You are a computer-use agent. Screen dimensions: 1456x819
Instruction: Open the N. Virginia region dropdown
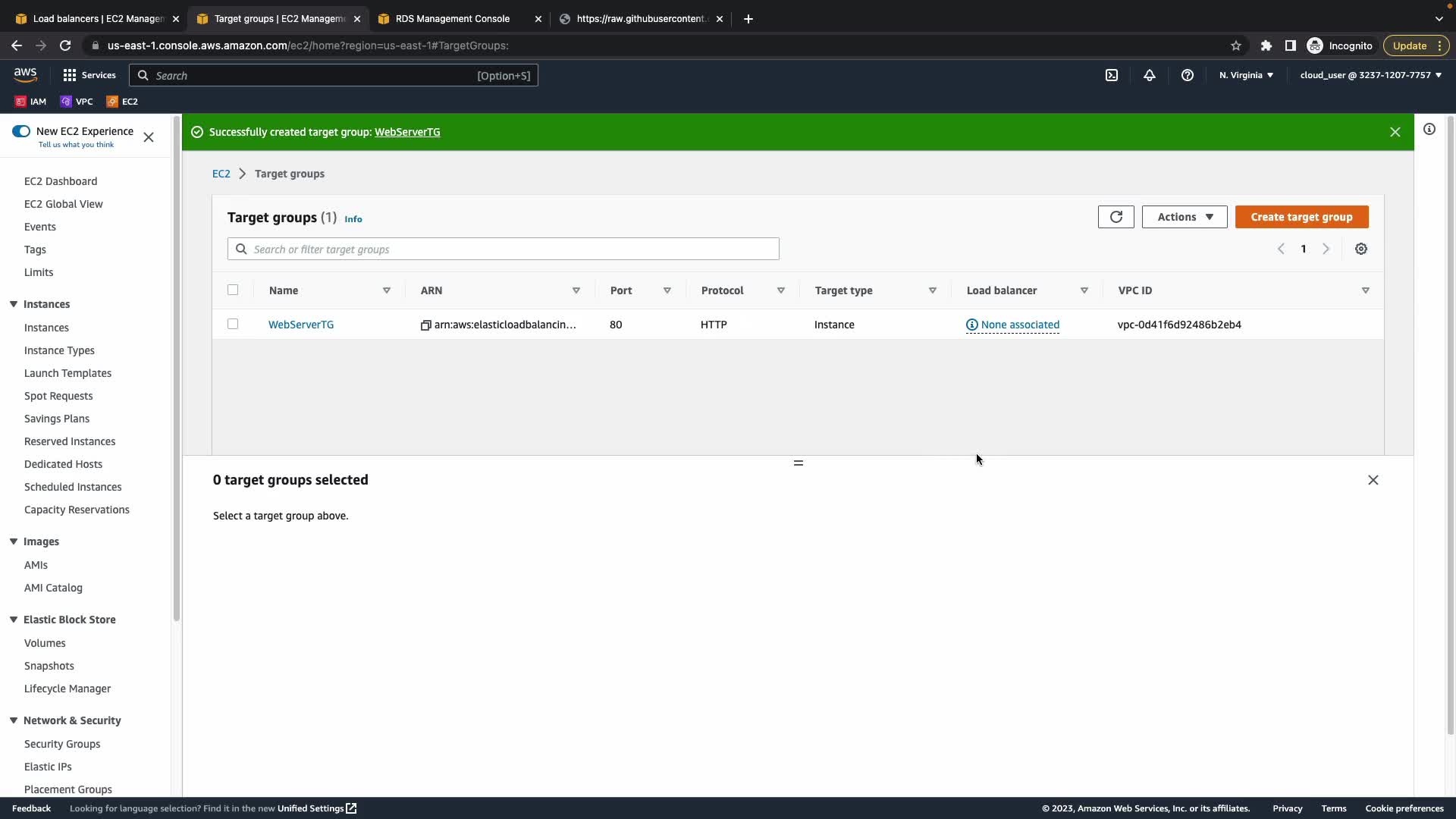[x=1246, y=75]
